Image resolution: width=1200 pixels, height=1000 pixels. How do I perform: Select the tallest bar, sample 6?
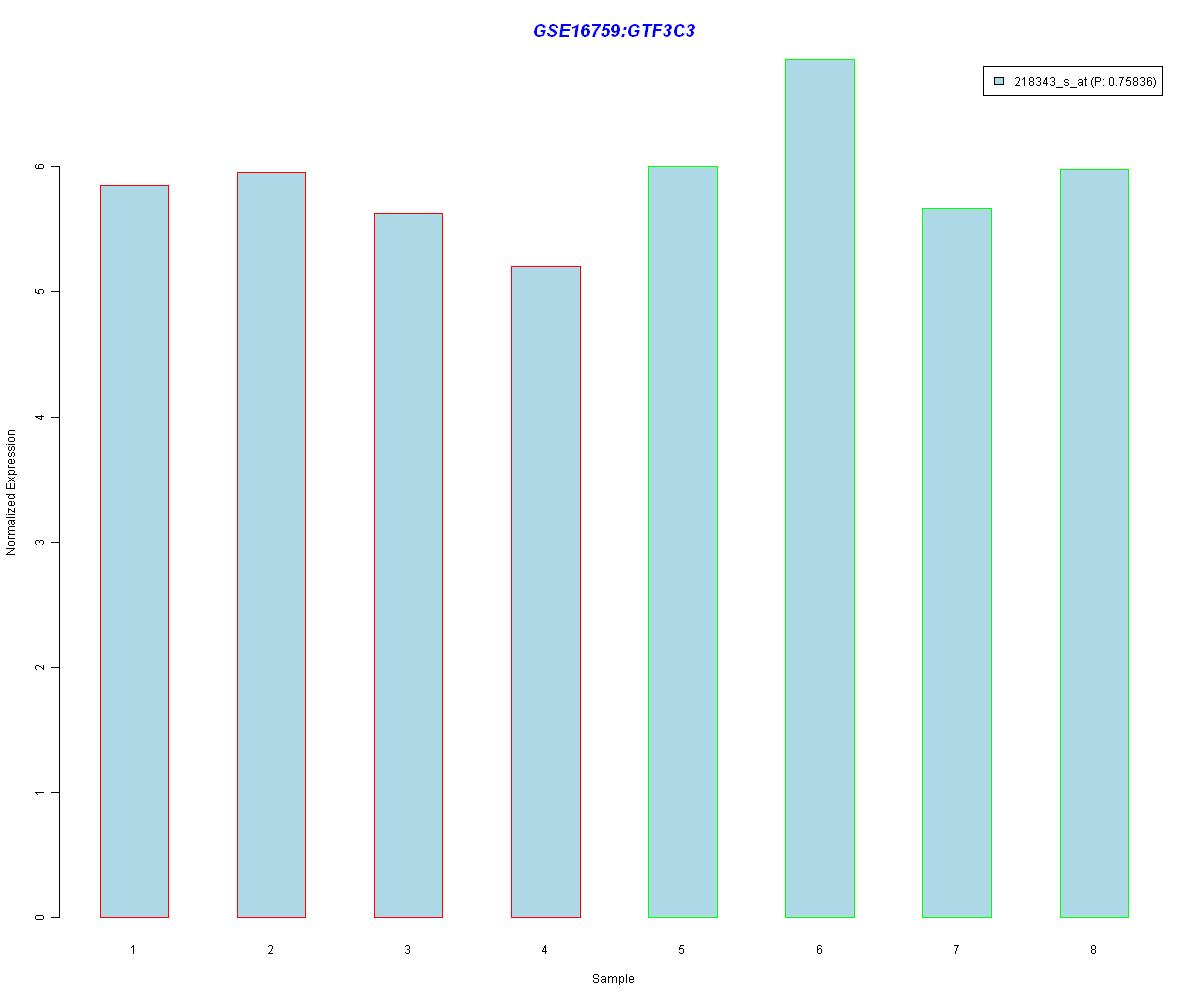pos(820,488)
